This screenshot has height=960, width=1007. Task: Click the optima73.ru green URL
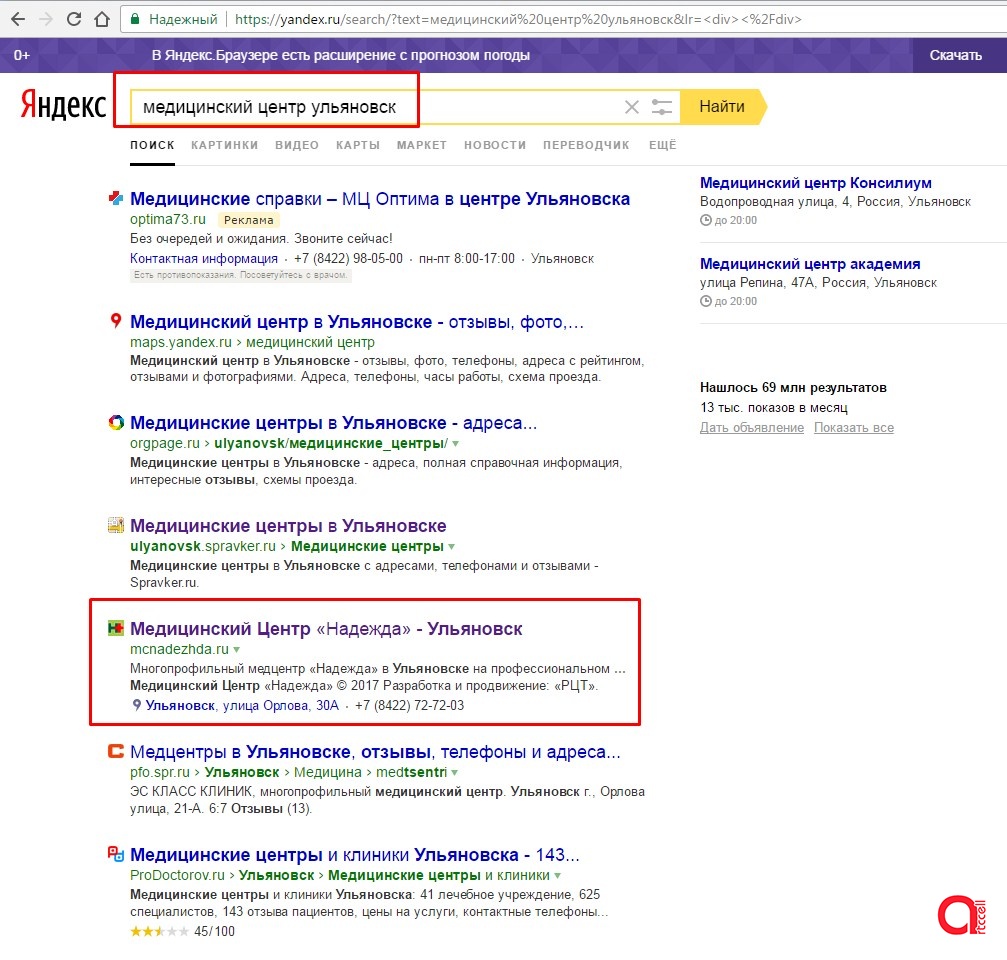click(x=168, y=219)
